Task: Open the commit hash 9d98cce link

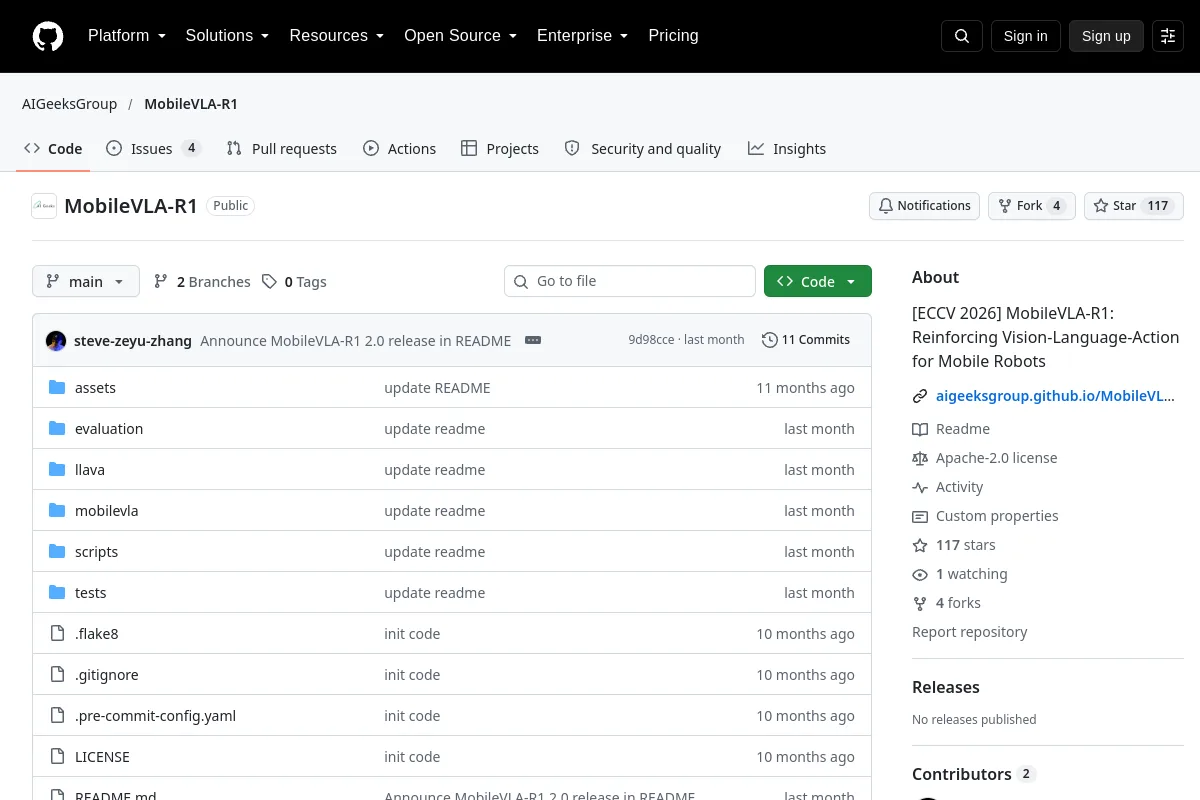Action: click(651, 340)
